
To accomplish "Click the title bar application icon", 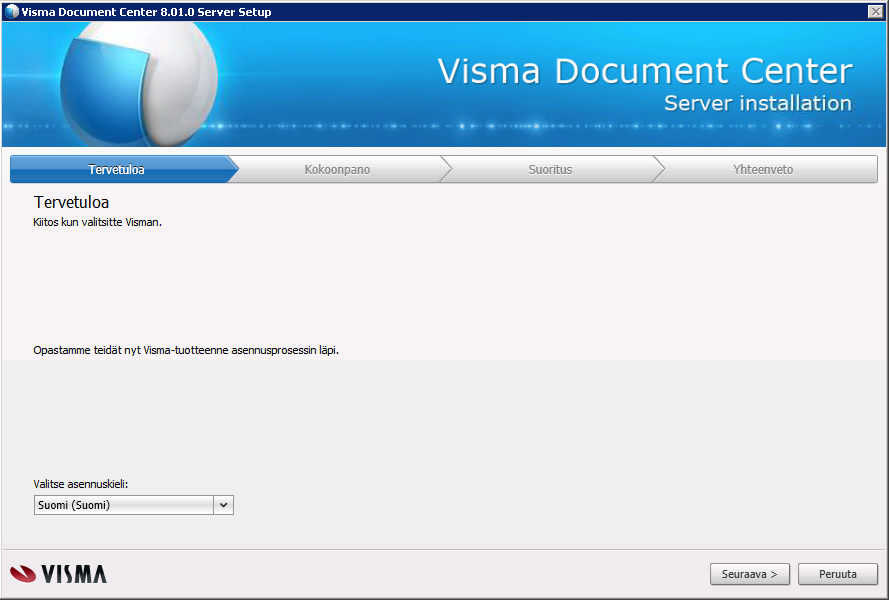I will (11, 11).
